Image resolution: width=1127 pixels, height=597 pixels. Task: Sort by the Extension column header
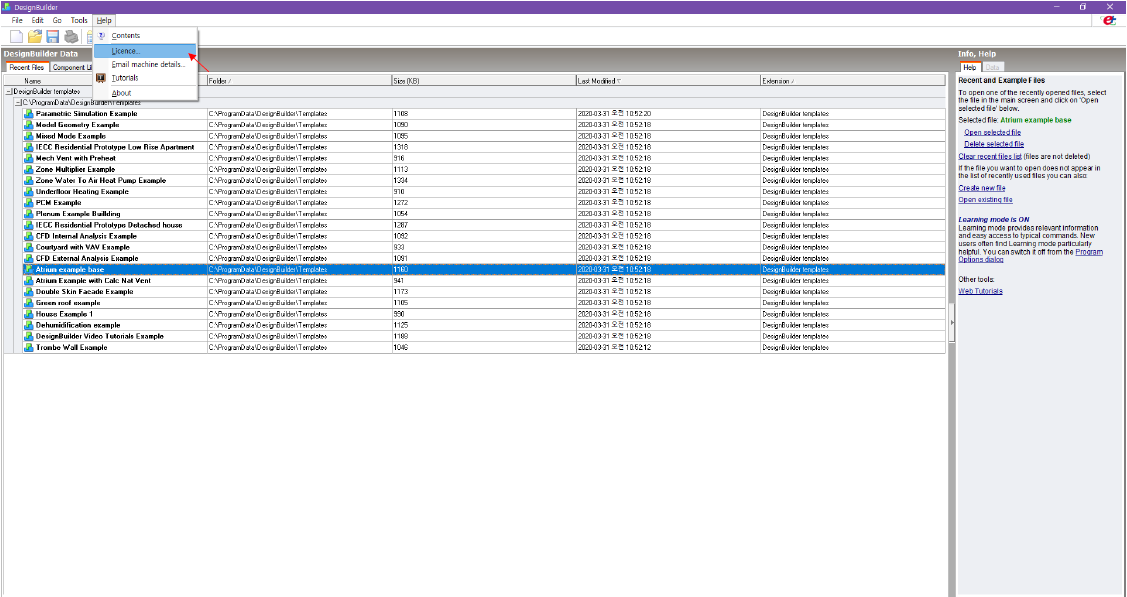click(x=853, y=81)
